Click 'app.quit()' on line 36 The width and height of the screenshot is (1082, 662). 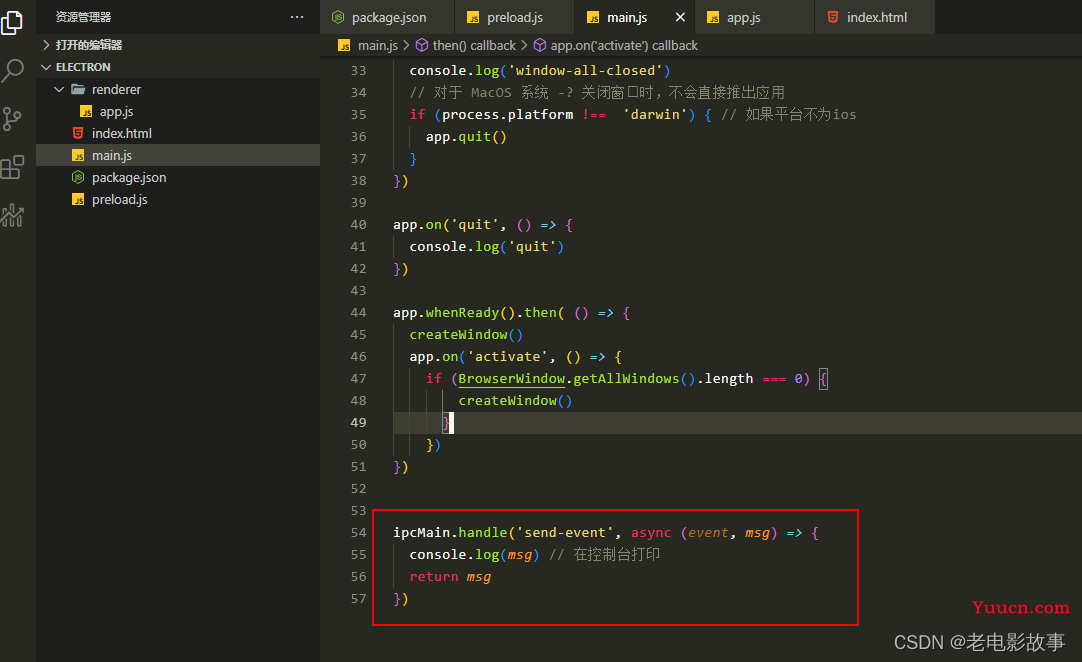(466, 137)
